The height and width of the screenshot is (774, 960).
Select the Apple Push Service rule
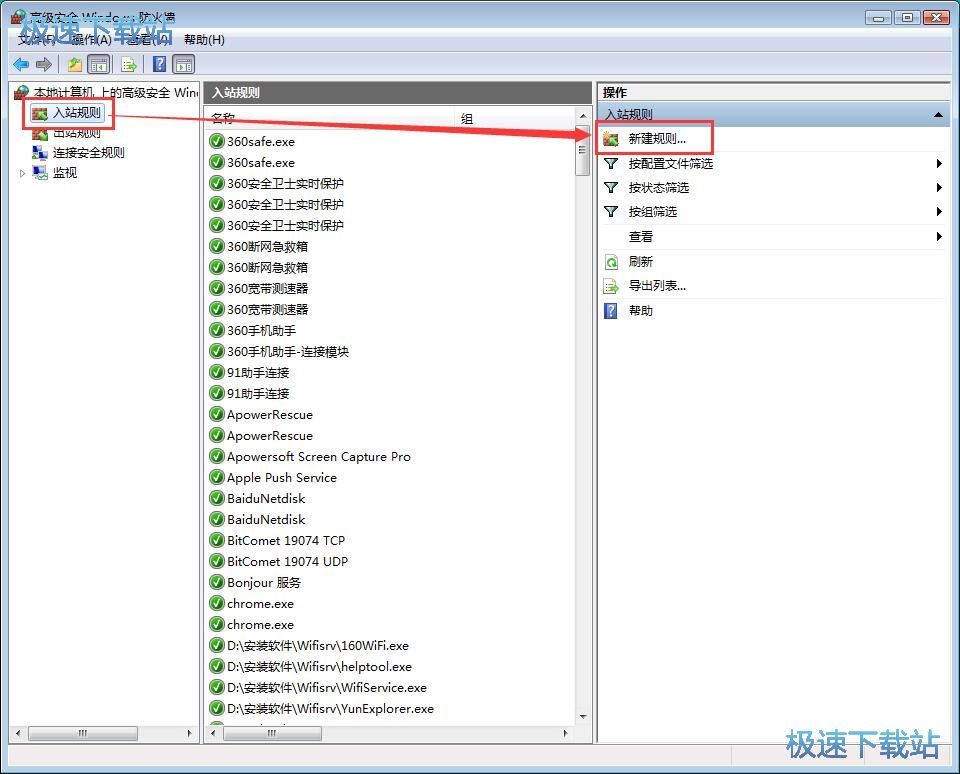pyautogui.click(x=282, y=477)
